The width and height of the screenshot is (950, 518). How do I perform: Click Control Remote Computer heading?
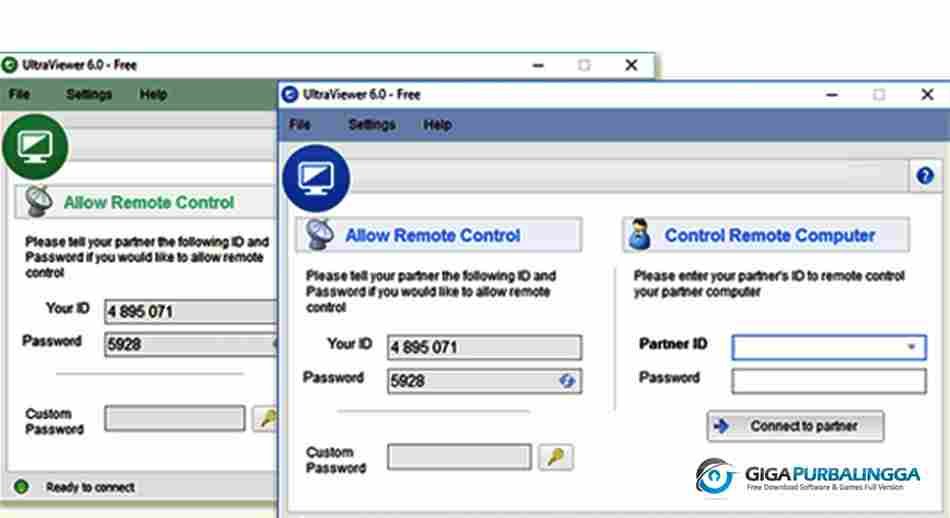point(769,235)
